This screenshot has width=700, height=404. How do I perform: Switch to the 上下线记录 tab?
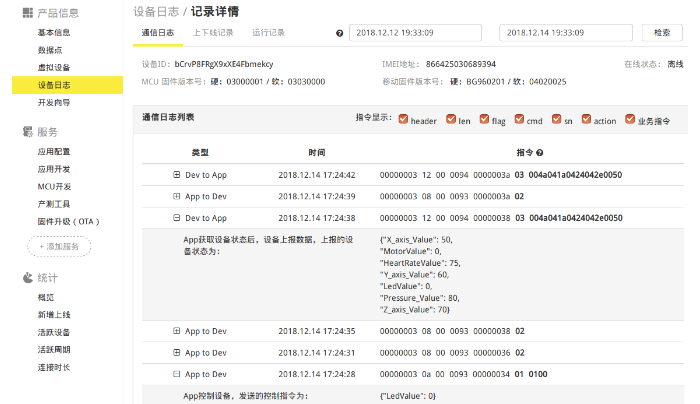213,33
